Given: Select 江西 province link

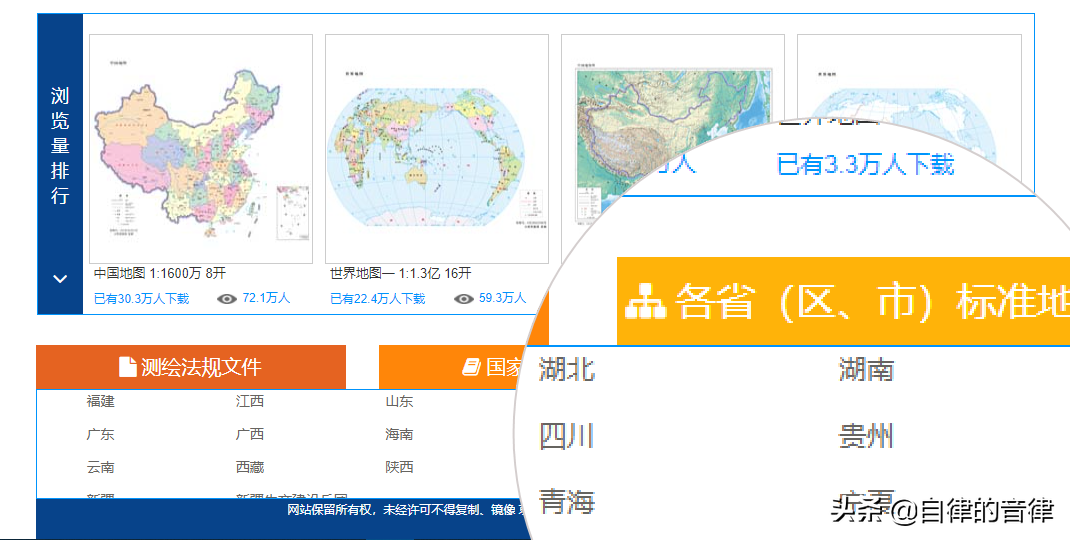Looking at the screenshot, I should click(x=250, y=401).
